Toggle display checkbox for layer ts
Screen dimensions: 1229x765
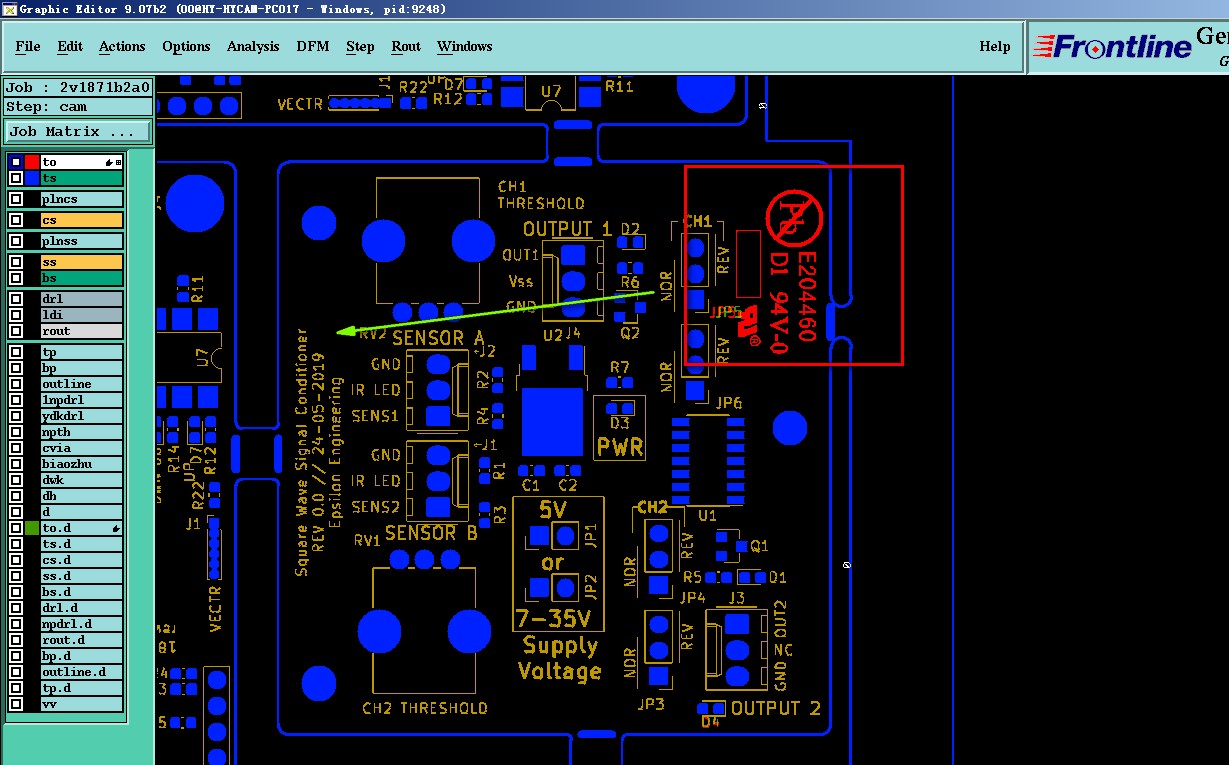point(16,178)
